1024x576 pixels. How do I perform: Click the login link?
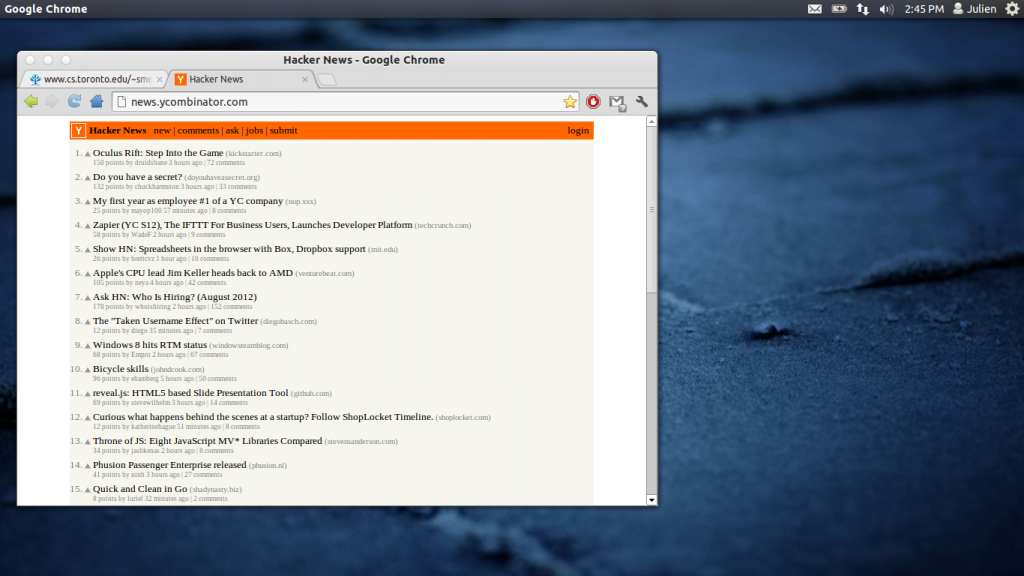click(x=578, y=131)
